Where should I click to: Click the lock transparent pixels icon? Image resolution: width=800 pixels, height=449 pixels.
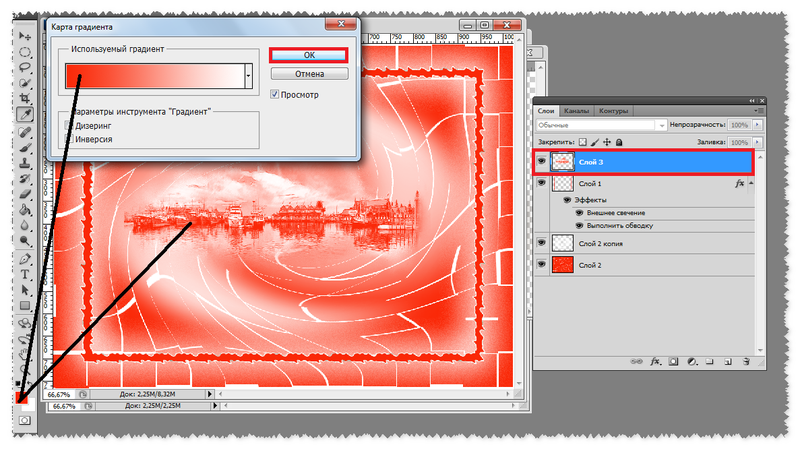click(583, 142)
